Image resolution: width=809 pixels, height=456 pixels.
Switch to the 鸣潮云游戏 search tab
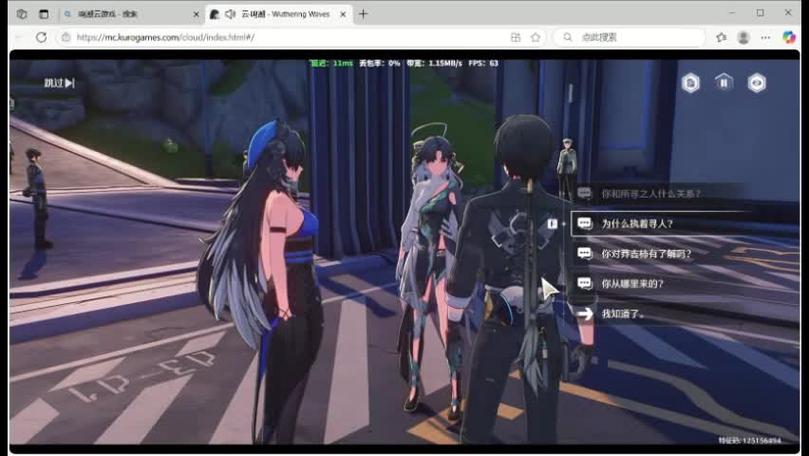point(130,14)
